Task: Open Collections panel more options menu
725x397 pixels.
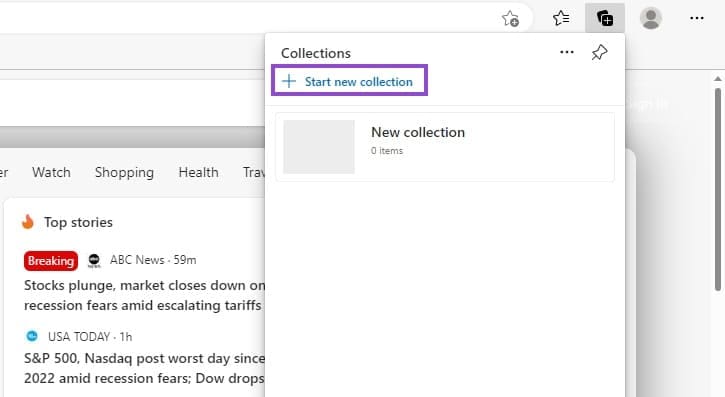Action: 567,52
